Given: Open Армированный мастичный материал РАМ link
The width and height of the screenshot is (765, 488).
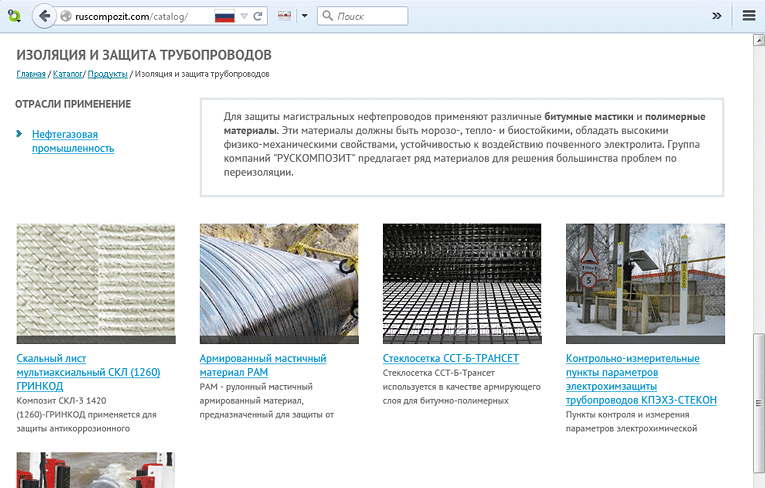Looking at the screenshot, I should [x=263, y=365].
